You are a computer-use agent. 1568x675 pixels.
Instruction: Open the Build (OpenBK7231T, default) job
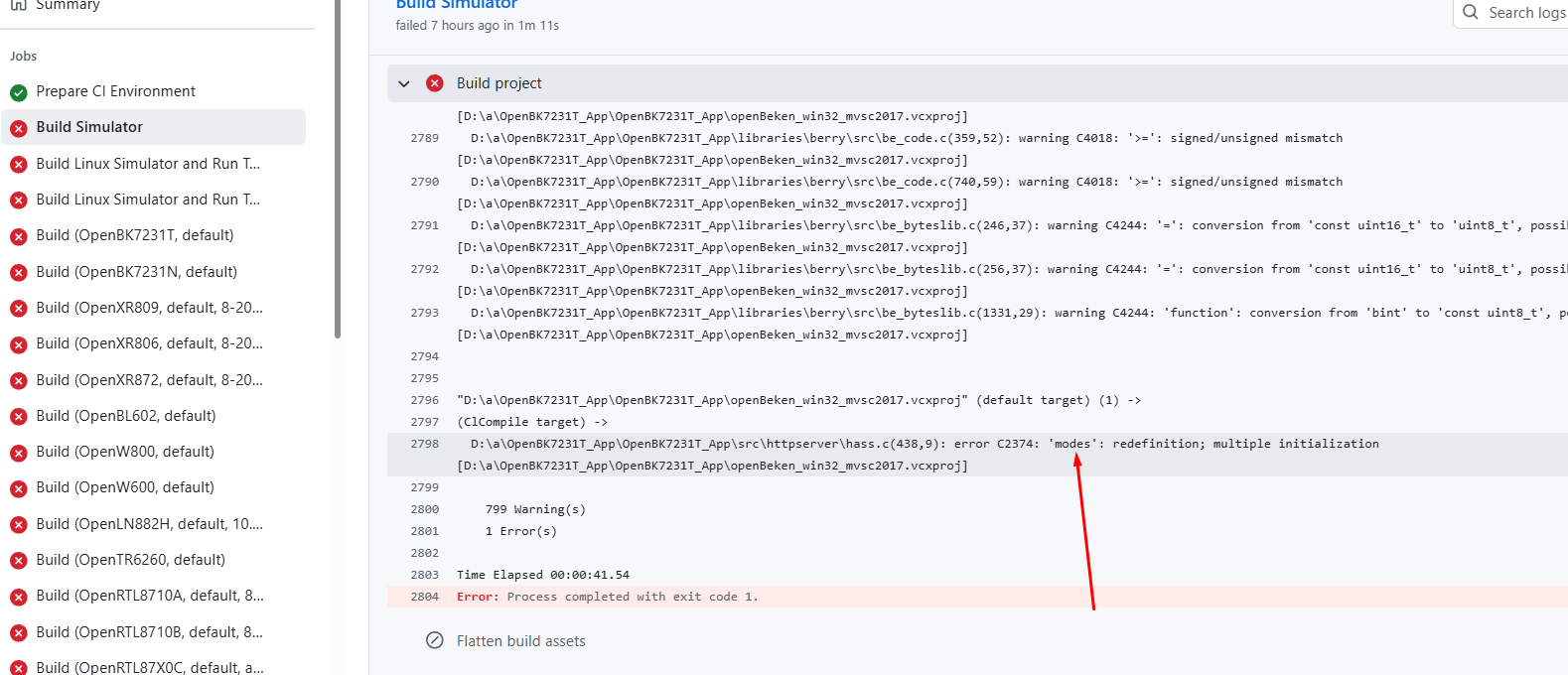pos(135,235)
